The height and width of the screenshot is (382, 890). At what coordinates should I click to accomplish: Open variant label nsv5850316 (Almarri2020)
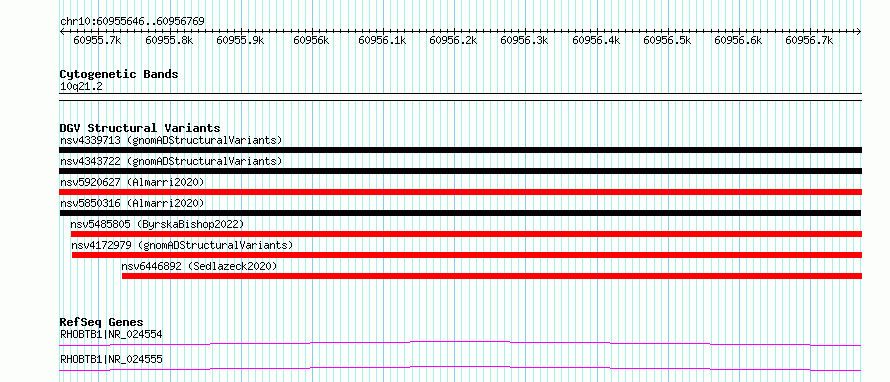click(x=132, y=203)
